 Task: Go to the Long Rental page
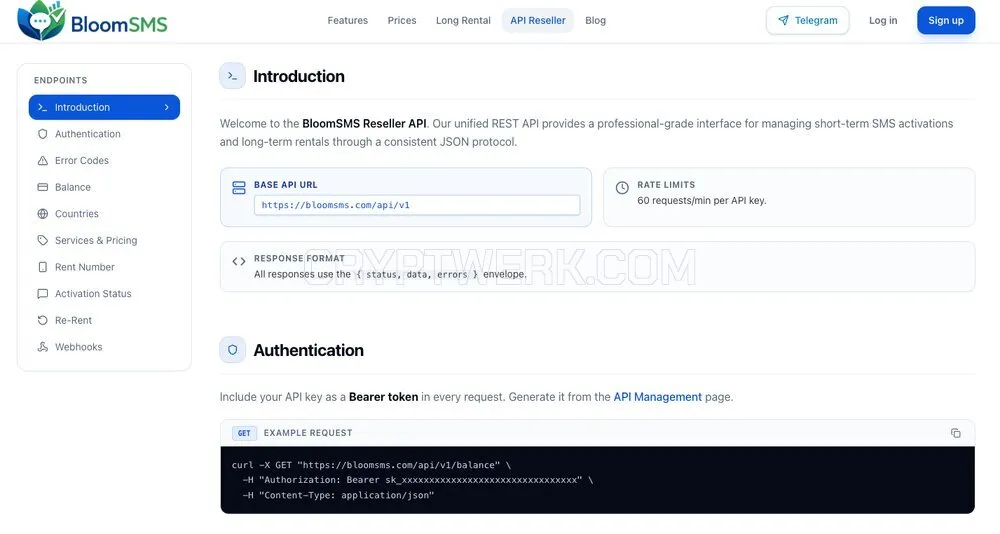click(x=463, y=20)
